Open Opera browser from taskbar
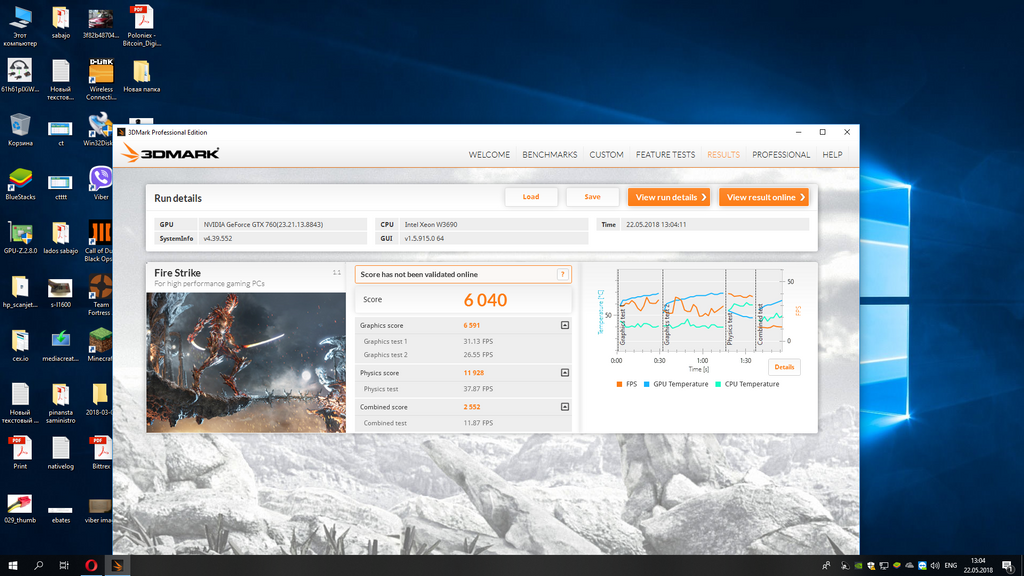Image resolution: width=1024 pixels, height=576 pixels. pos(91,566)
